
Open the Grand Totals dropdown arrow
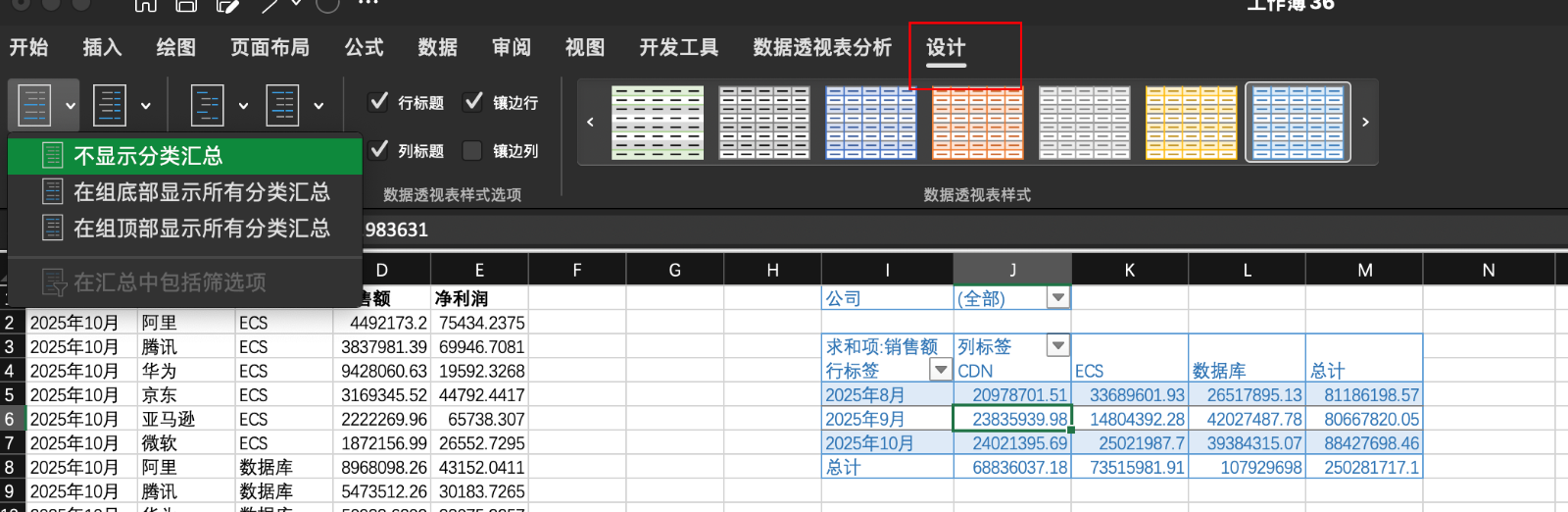[x=146, y=106]
